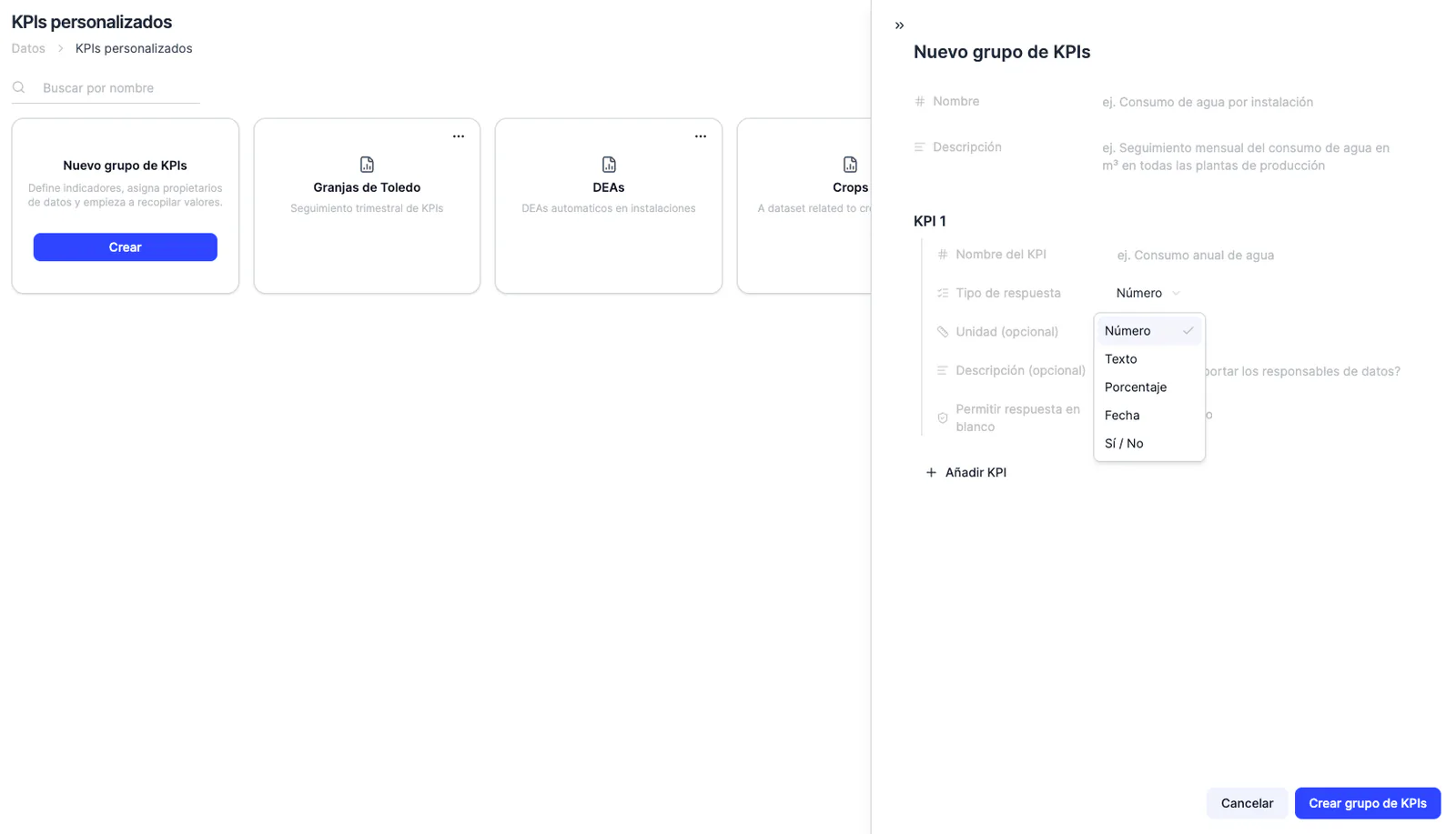Pick Fecha as the response type
The height and width of the screenshot is (834, 1456).
1149,416
